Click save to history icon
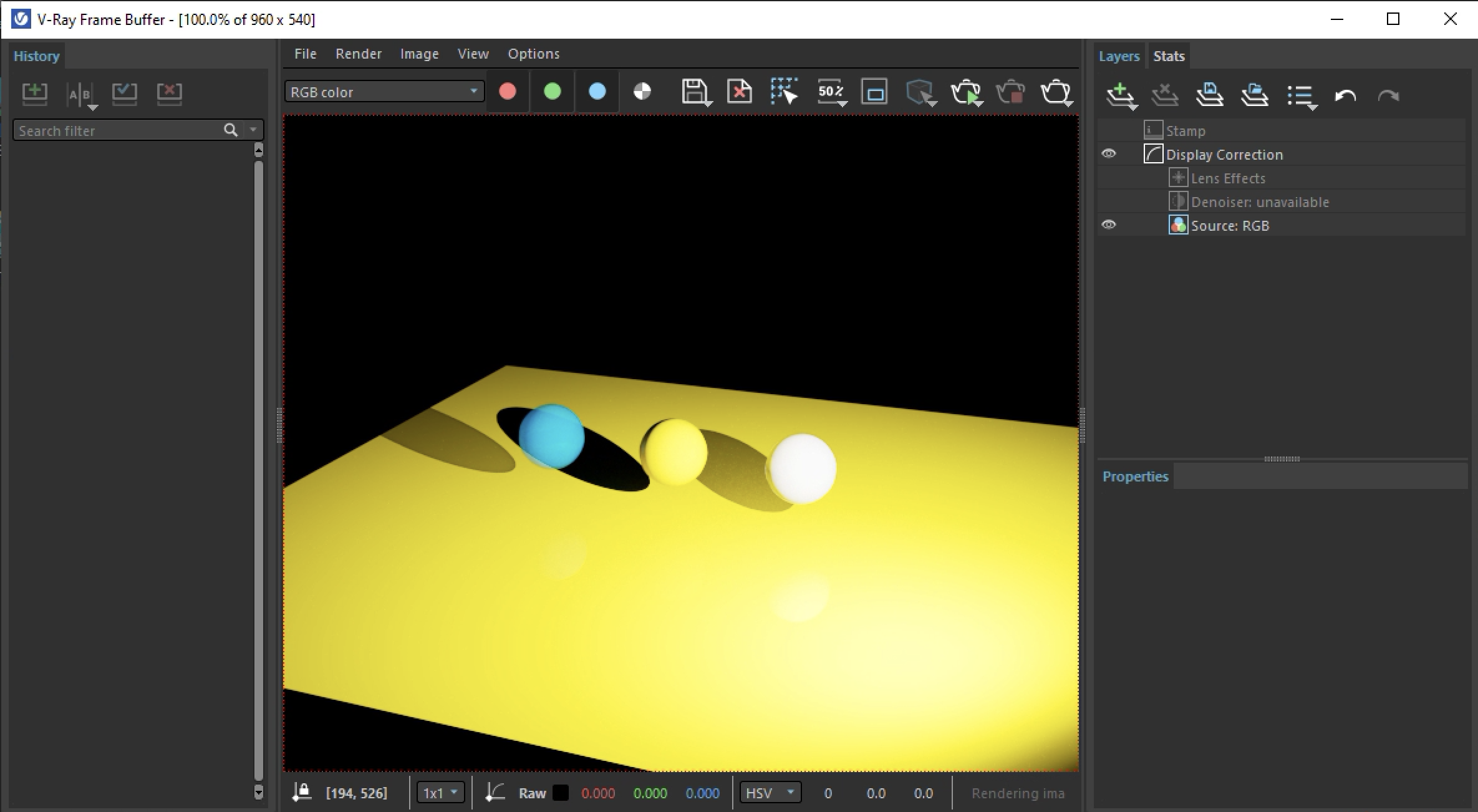The image size is (1478, 812). click(34, 93)
